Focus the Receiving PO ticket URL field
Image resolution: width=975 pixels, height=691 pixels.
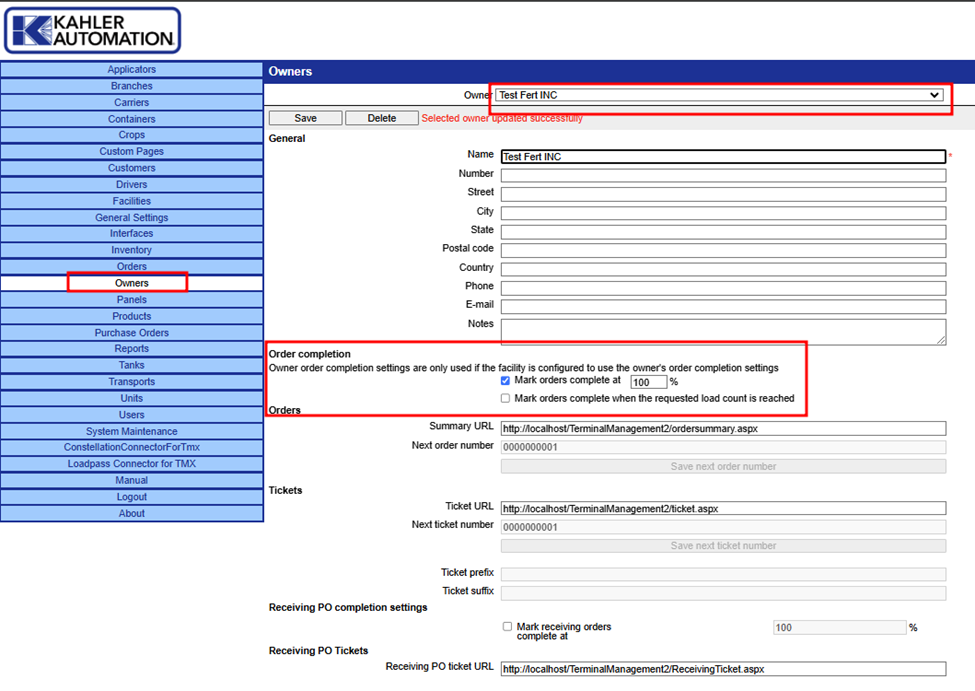click(x=723, y=669)
